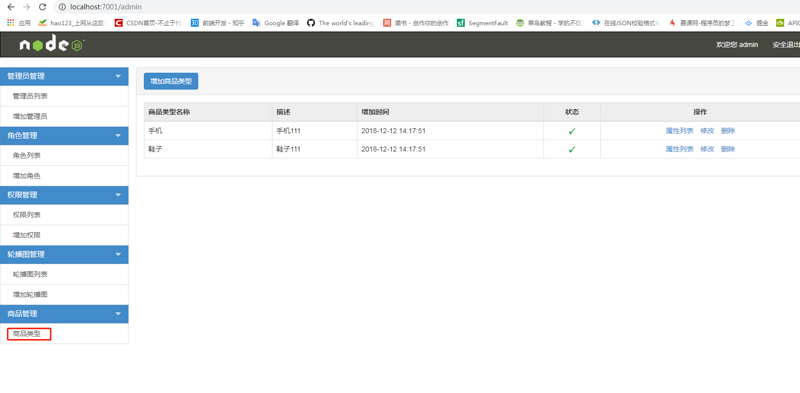The height and width of the screenshot is (393, 800).
Task: Open the 简书 bookmark
Action: point(416,23)
